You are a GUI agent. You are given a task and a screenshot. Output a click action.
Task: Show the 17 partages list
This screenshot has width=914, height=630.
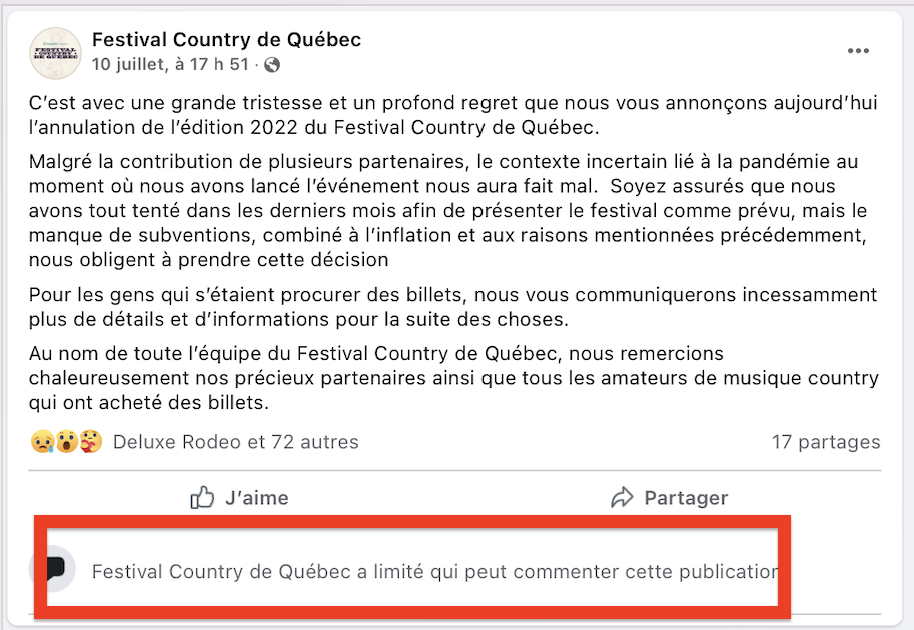coord(826,442)
